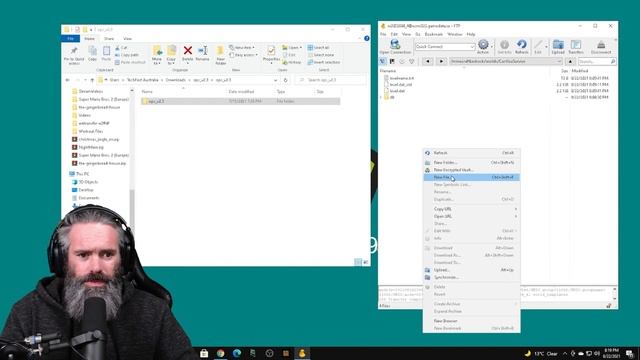Select the folder row in Explorer file list
This screenshot has width=640, height=360.
click(x=241, y=101)
